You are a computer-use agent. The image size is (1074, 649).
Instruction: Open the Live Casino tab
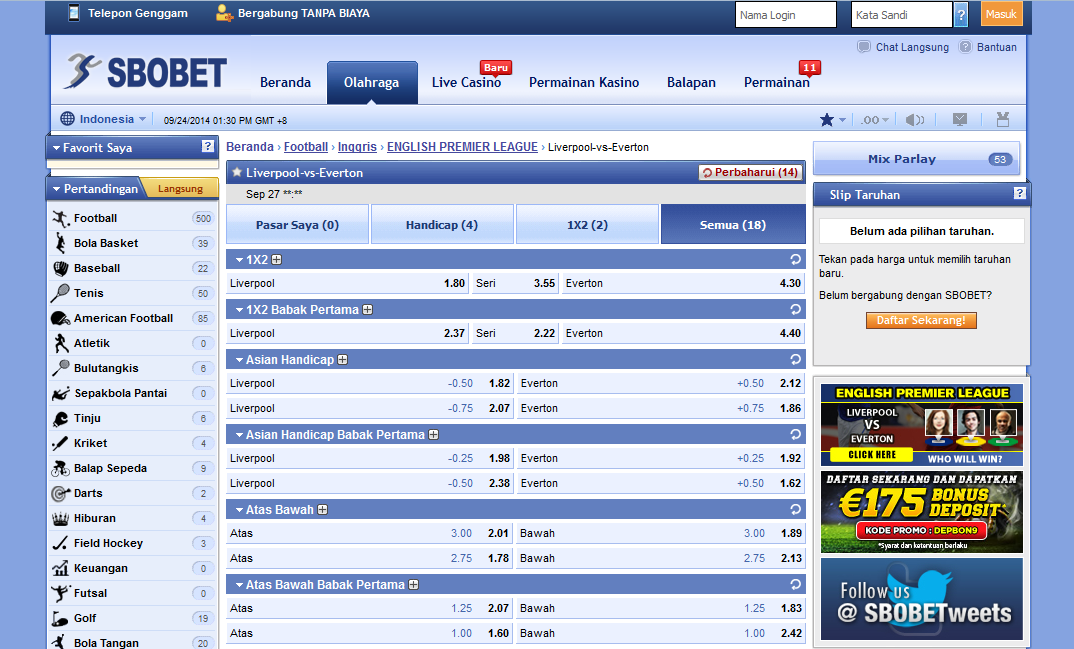point(466,82)
